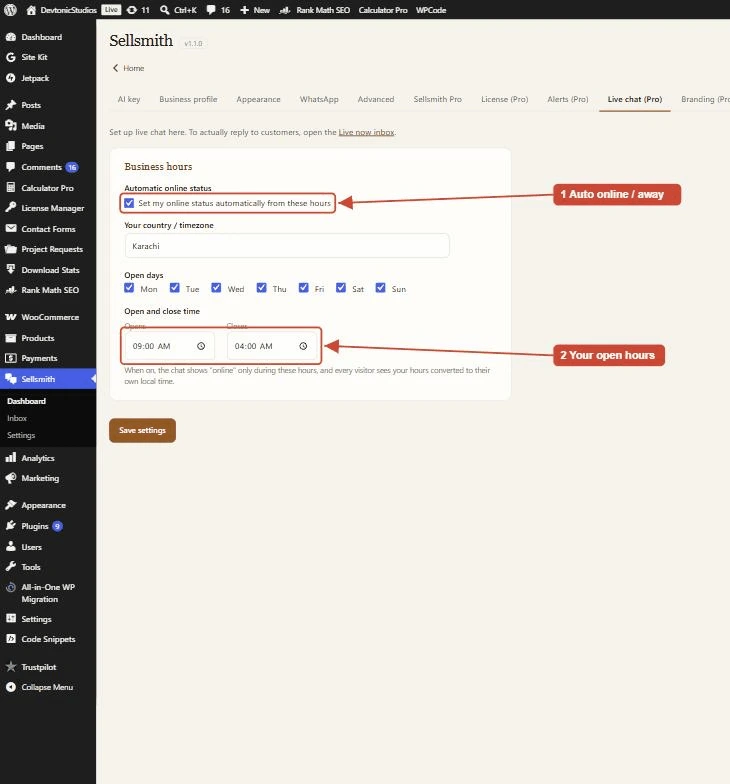Open Calculator Pro in the admin bar
730x784 pixels.
click(383, 10)
